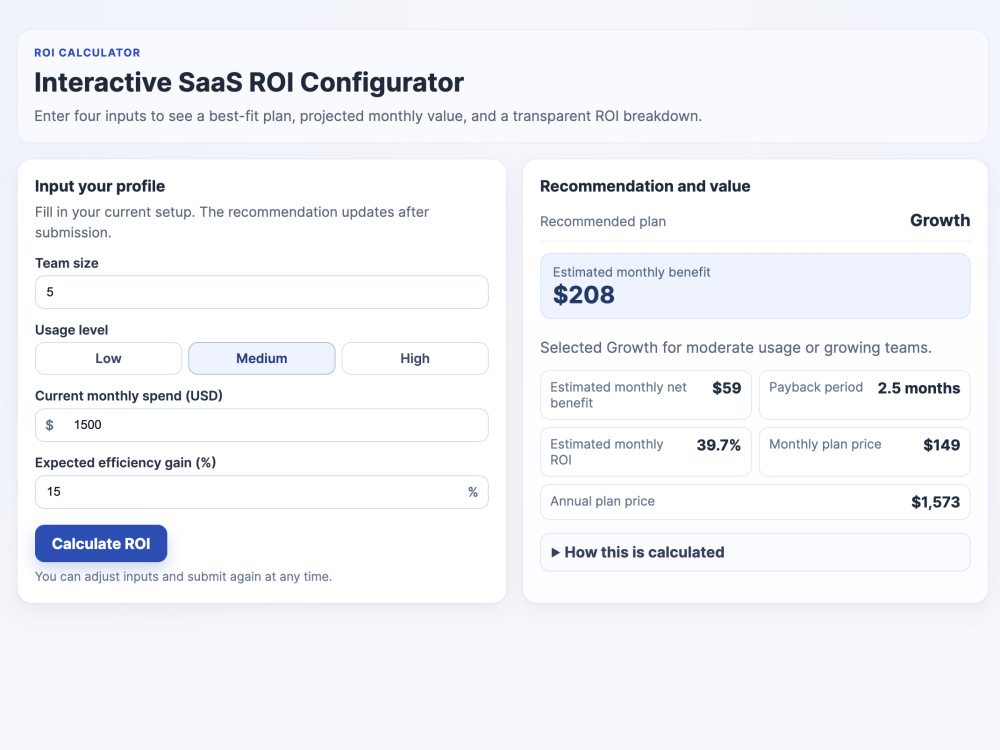Click the Estimated monthly net benefit tile

(645, 395)
